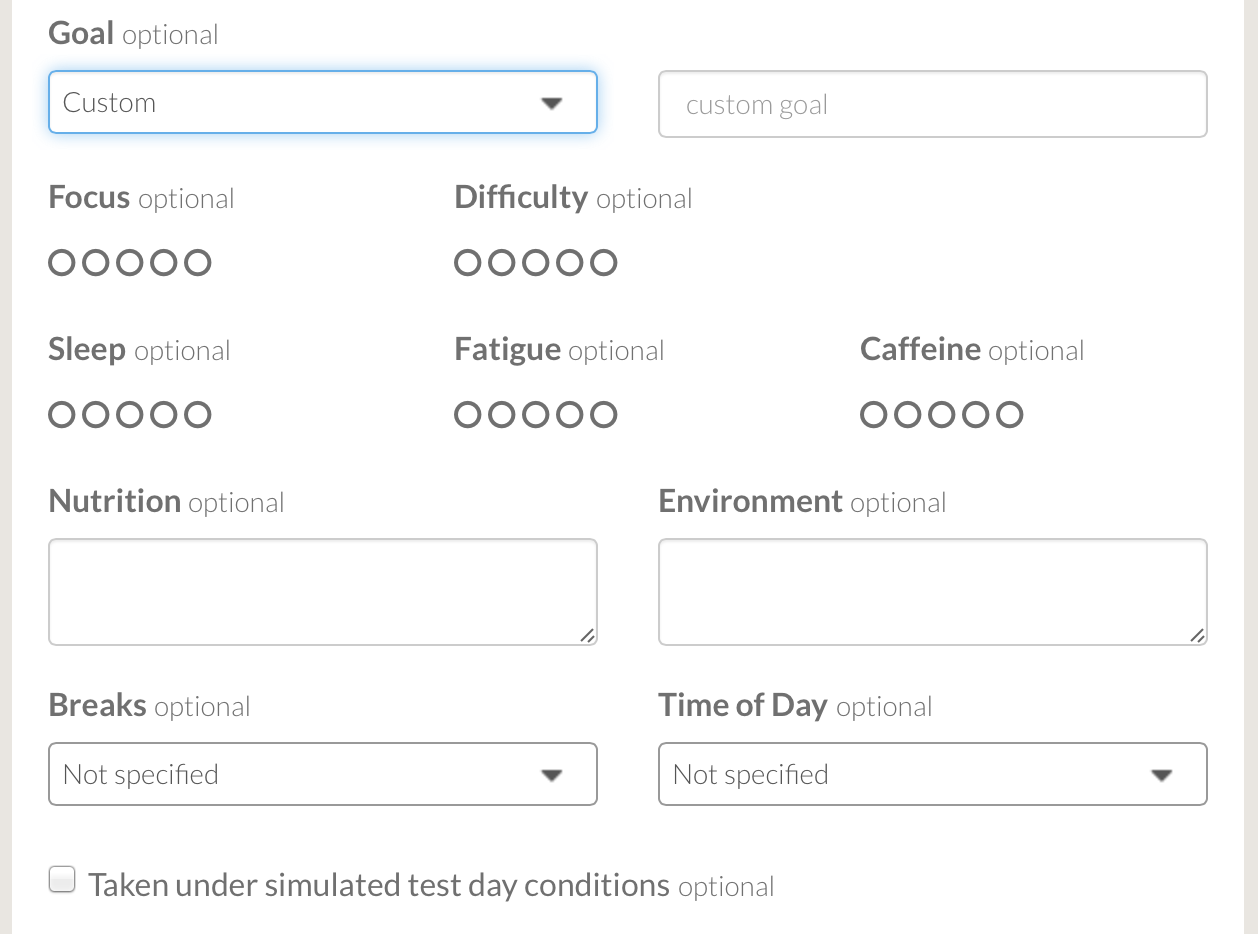Open the Goal dropdown showing Custom

322,102
